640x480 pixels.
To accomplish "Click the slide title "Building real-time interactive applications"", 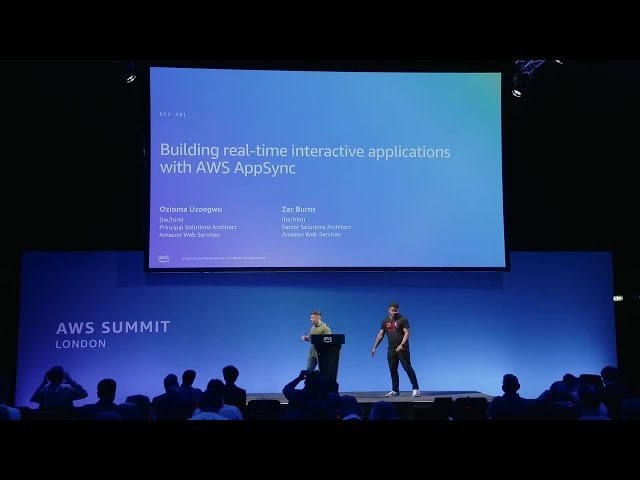I will [305, 151].
